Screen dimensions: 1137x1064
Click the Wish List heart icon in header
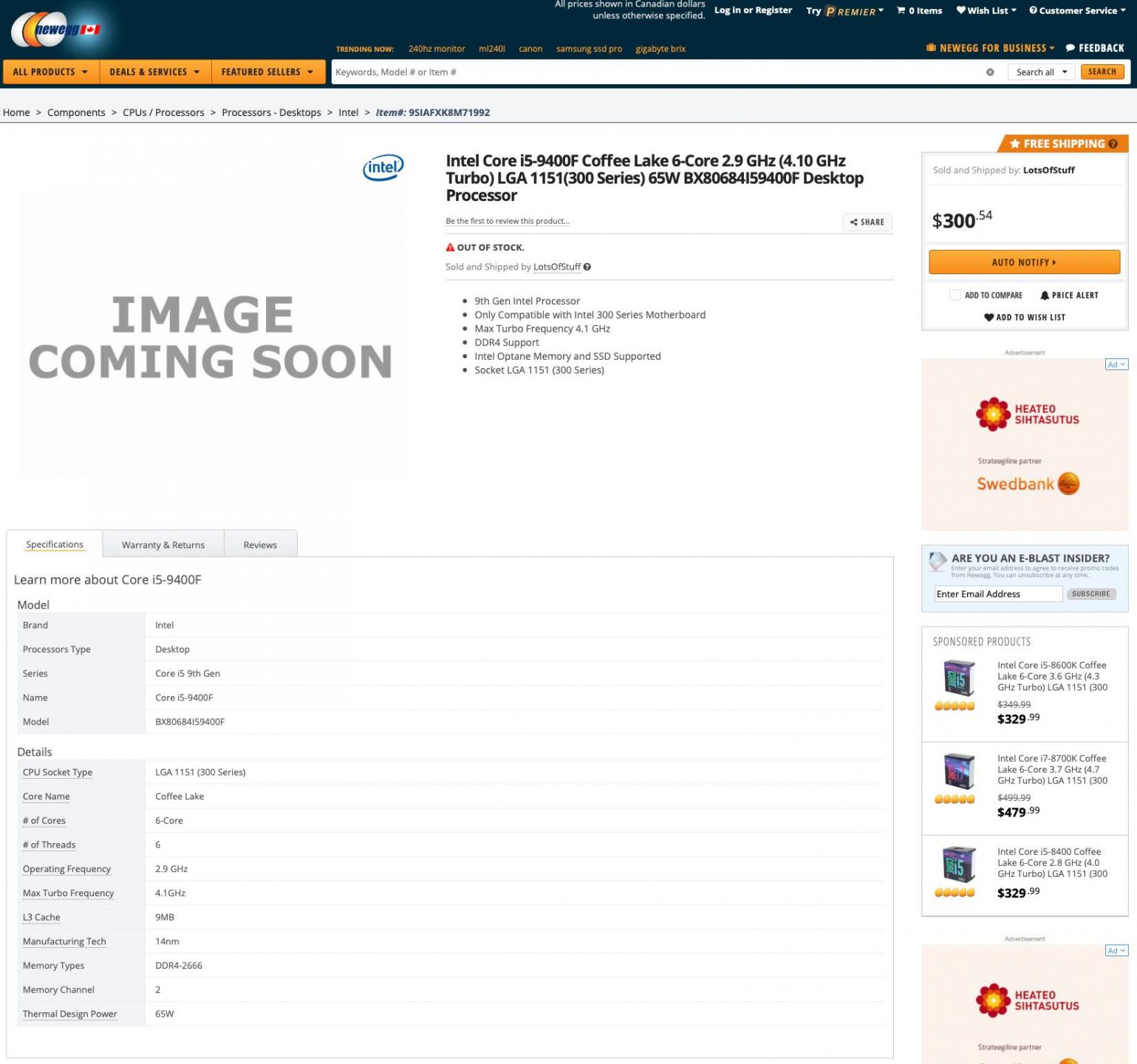[960, 10]
